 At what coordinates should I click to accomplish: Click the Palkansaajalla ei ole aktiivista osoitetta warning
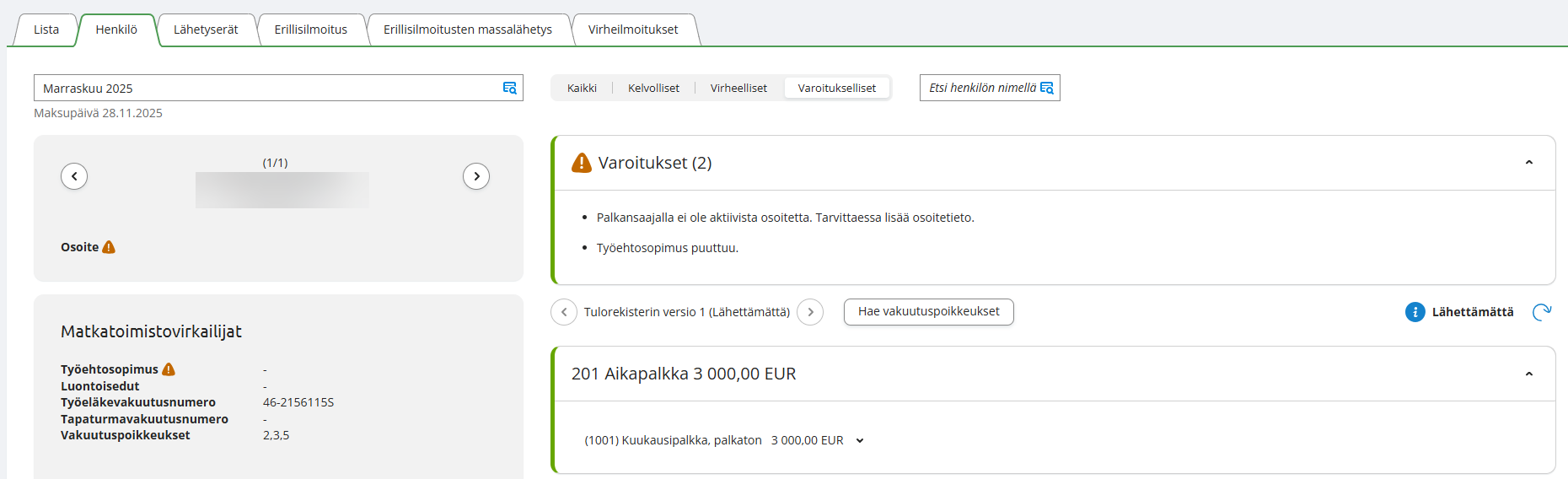pos(786,218)
